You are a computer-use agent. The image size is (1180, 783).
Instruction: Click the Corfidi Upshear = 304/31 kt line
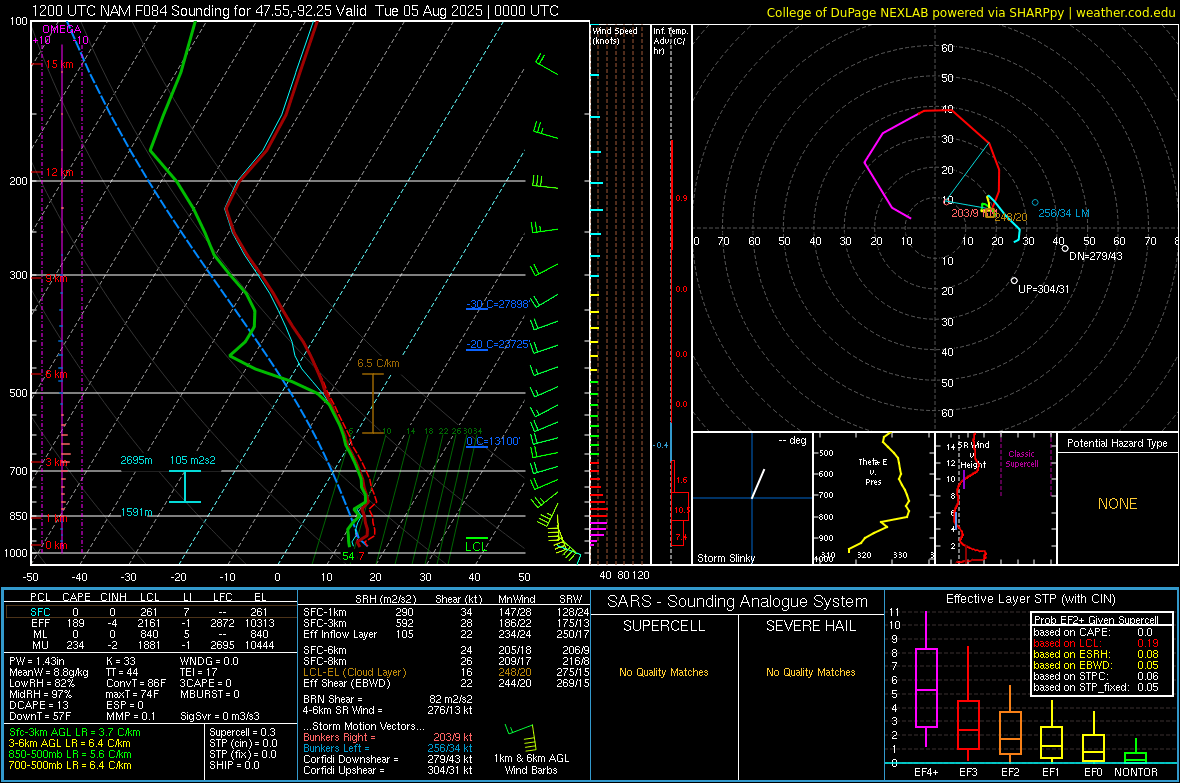click(388, 770)
